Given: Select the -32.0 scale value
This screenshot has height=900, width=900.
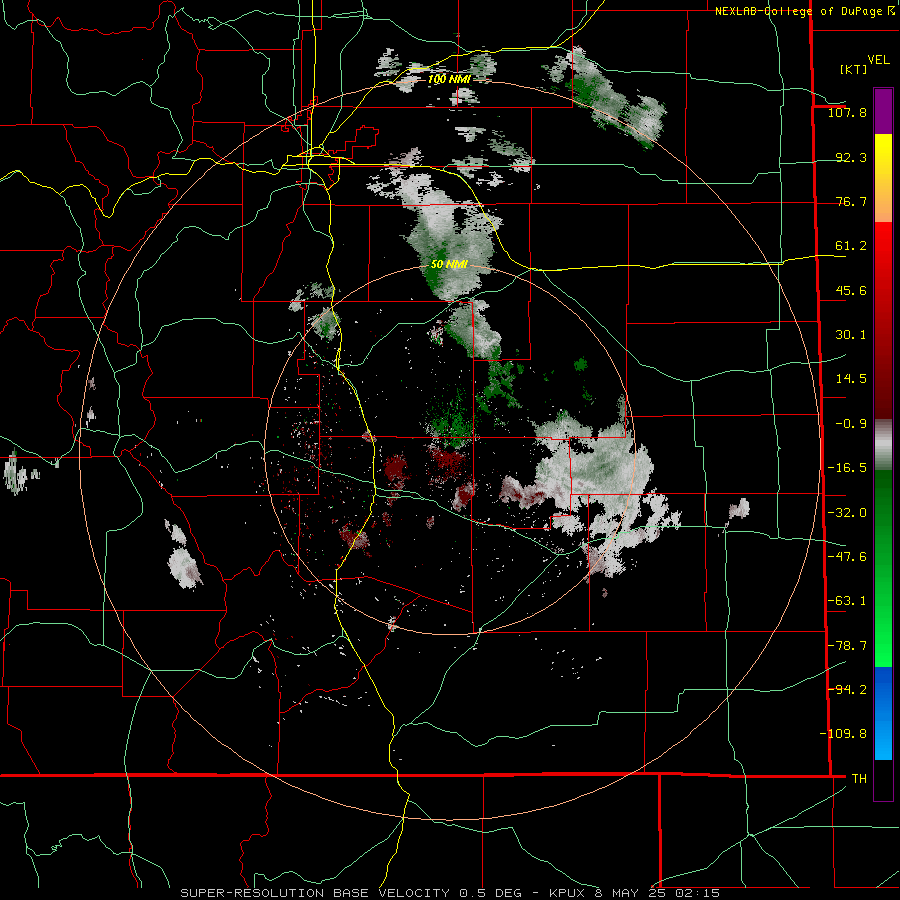Looking at the screenshot, I should 847,513.
